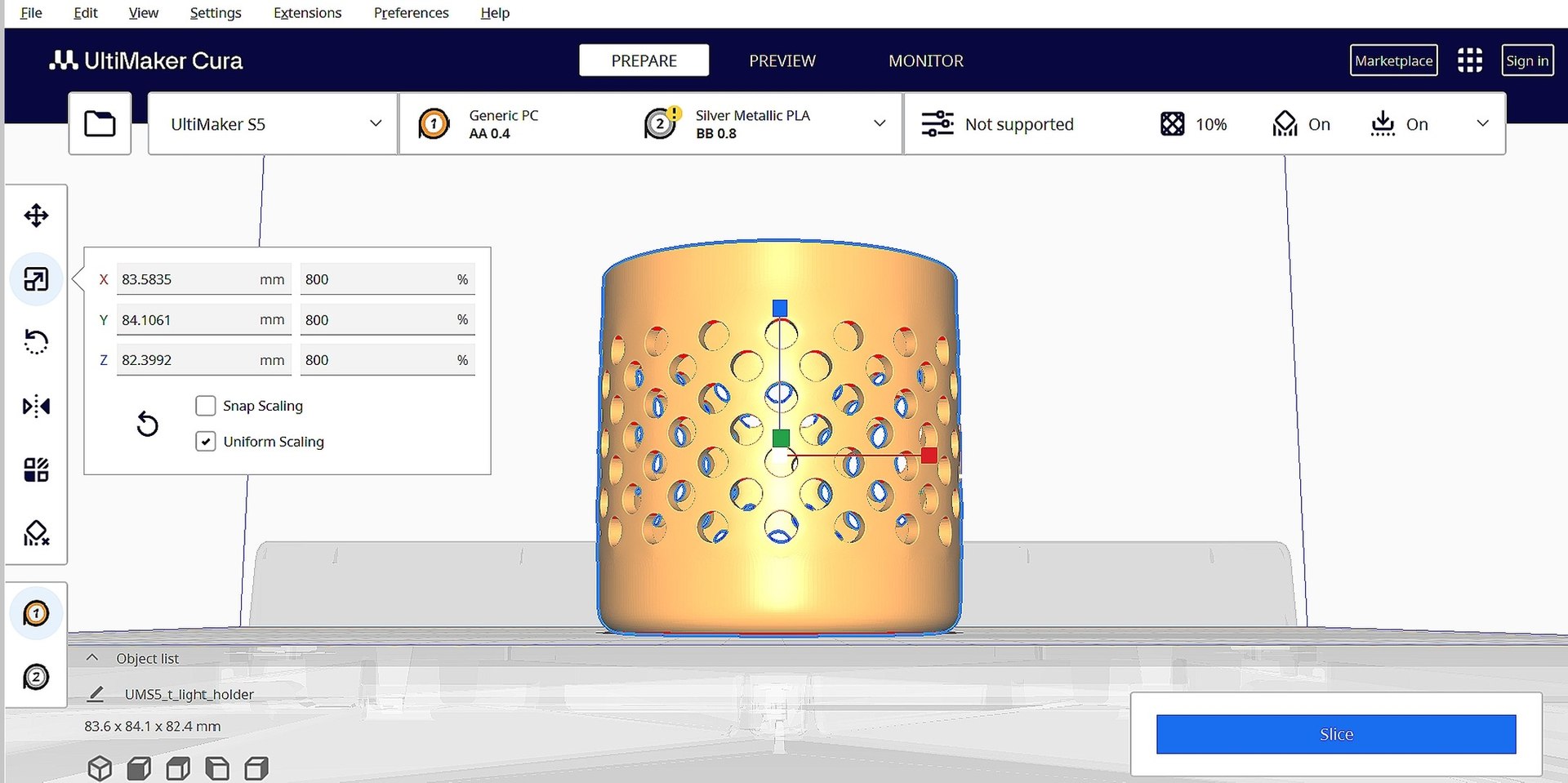Select the Support Blocker tool
Viewport: 1568px width, 783px height.
point(36,533)
